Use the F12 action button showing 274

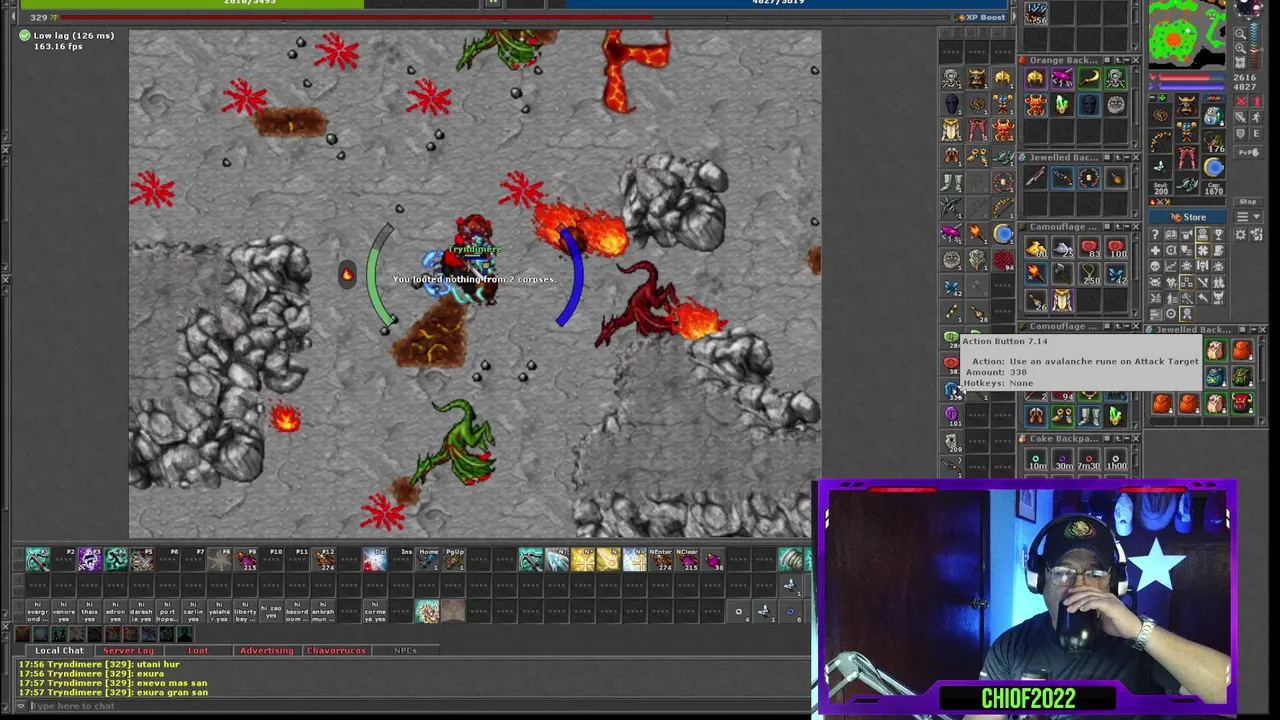point(323,559)
